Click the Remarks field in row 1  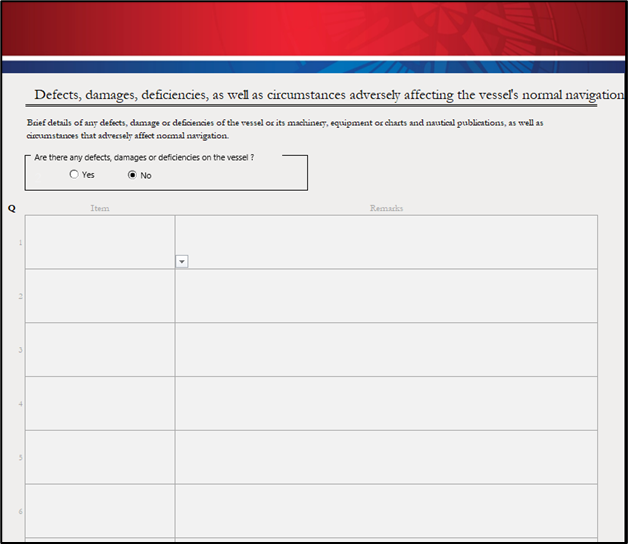pyautogui.click(x=386, y=242)
